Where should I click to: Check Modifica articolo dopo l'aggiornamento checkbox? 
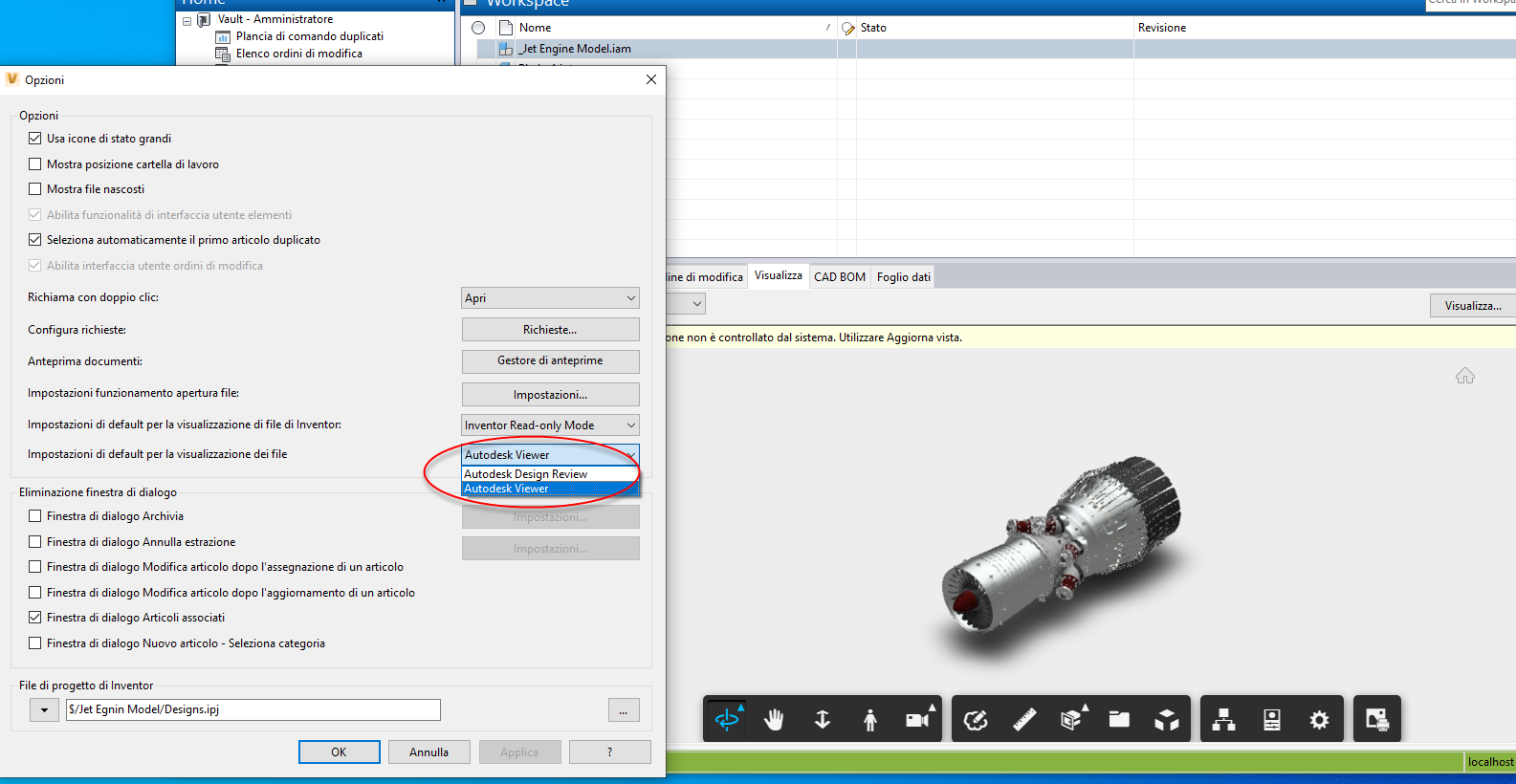click(35, 593)
